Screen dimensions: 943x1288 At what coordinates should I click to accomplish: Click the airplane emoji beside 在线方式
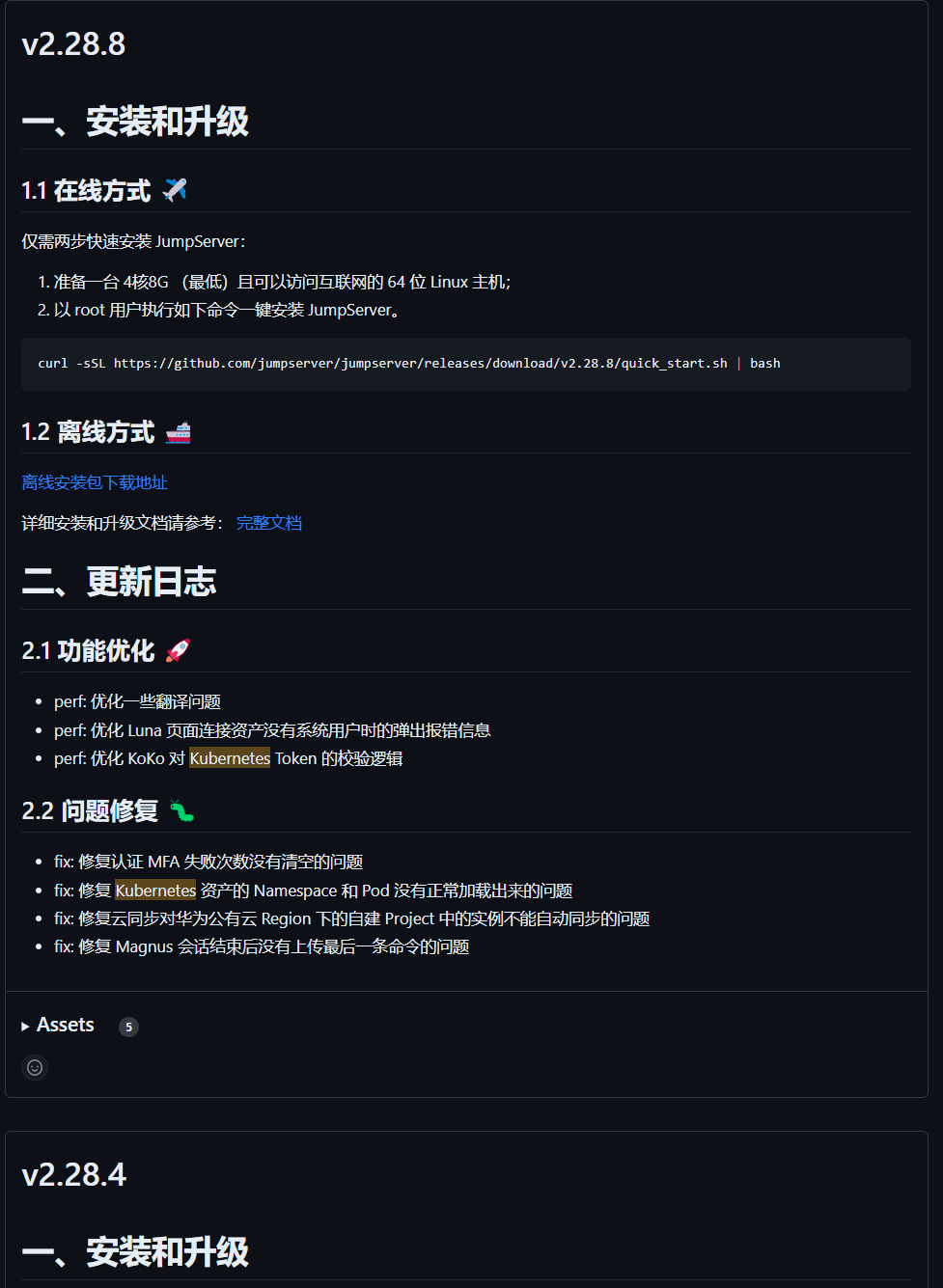click(x=175, y=190)
